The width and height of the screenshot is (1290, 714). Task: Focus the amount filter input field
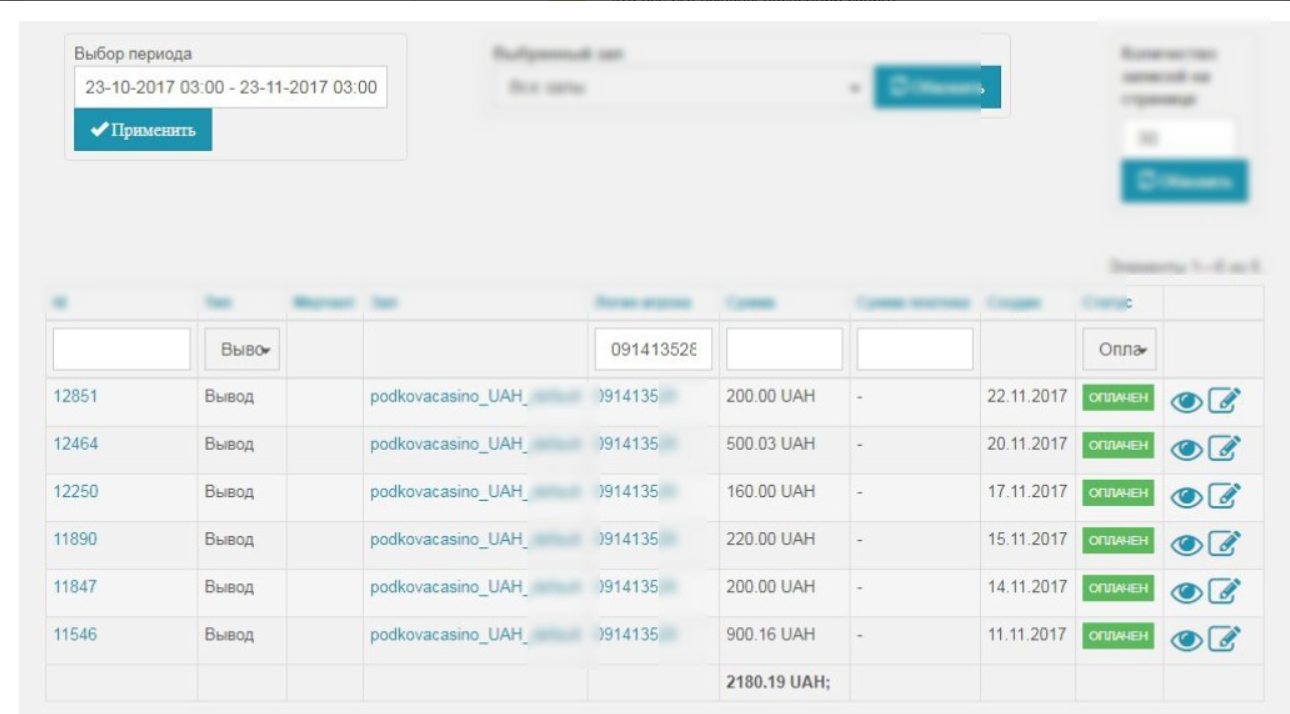pos(784,350)
